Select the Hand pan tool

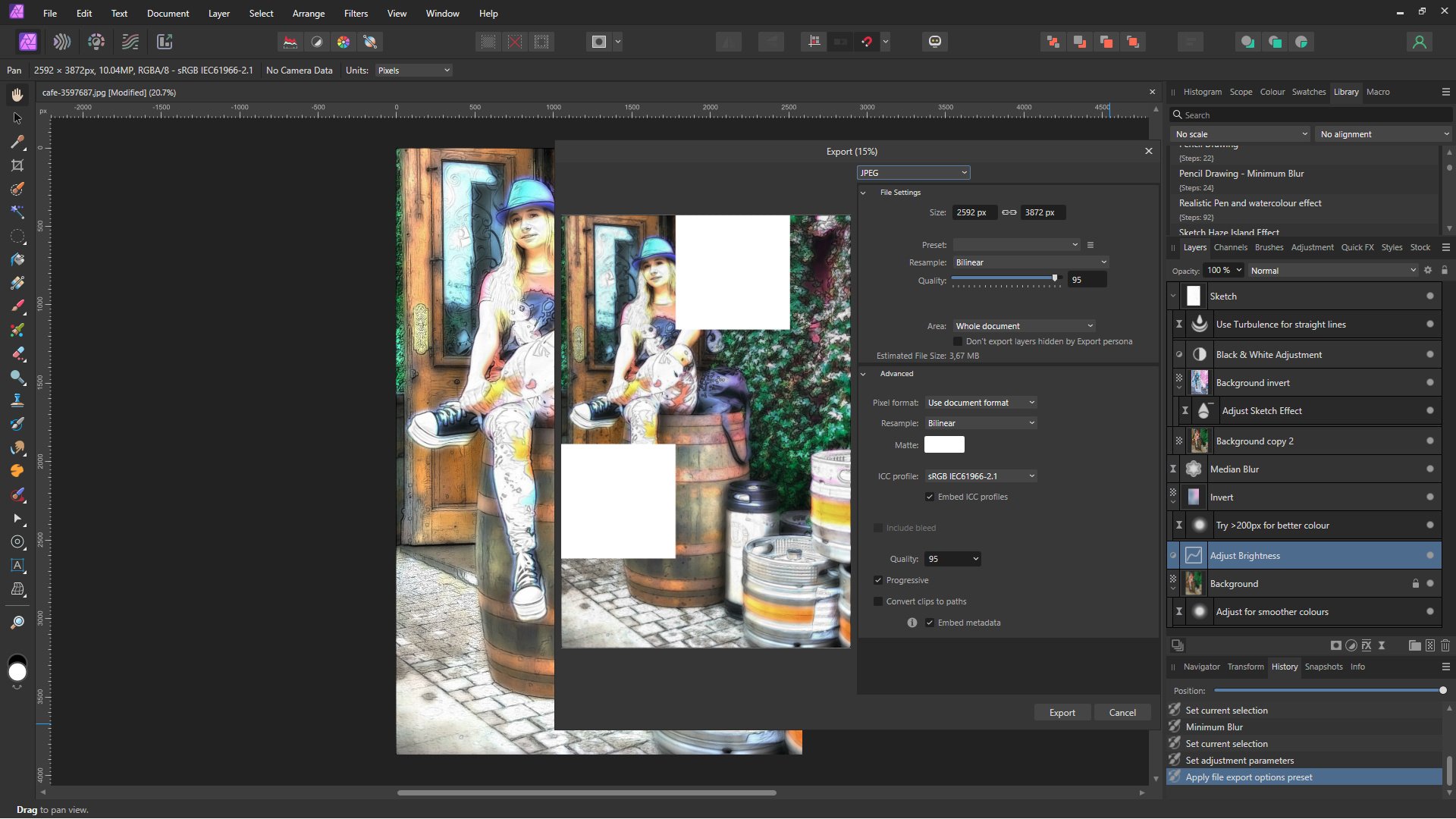[17, 95]
